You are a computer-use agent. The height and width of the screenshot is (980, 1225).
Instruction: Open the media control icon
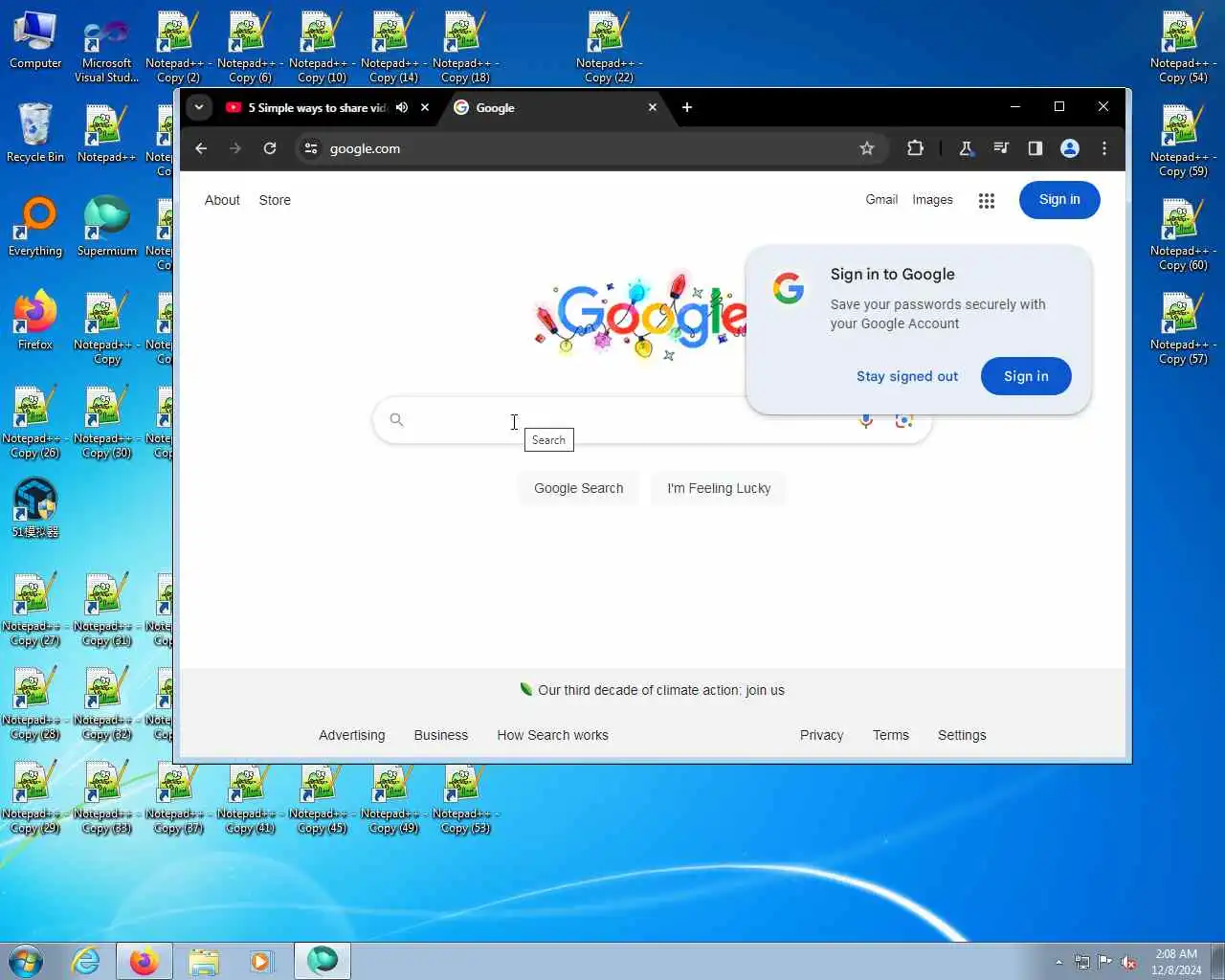point(1001,148)
